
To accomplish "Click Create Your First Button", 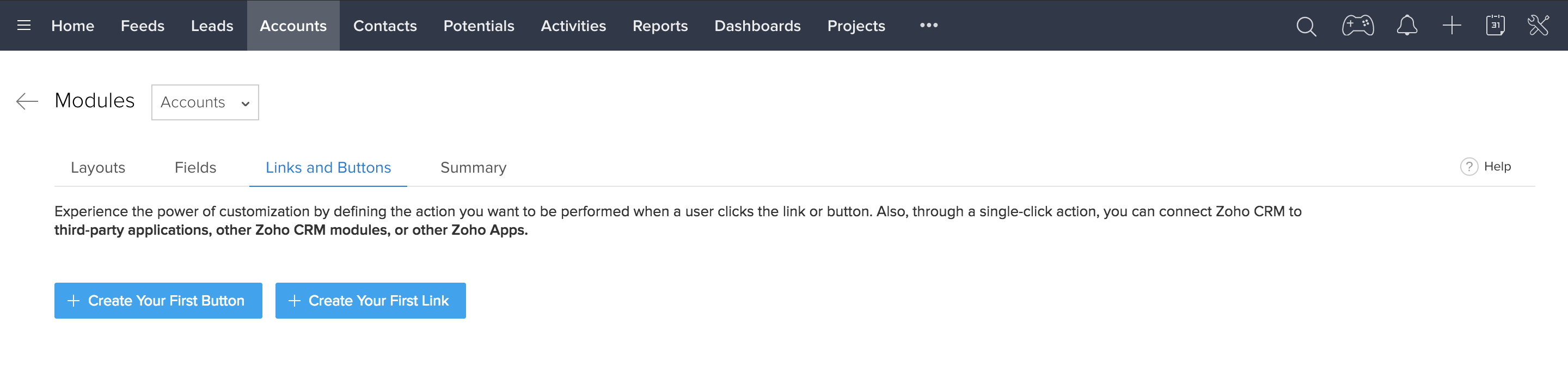I will 158,301.
